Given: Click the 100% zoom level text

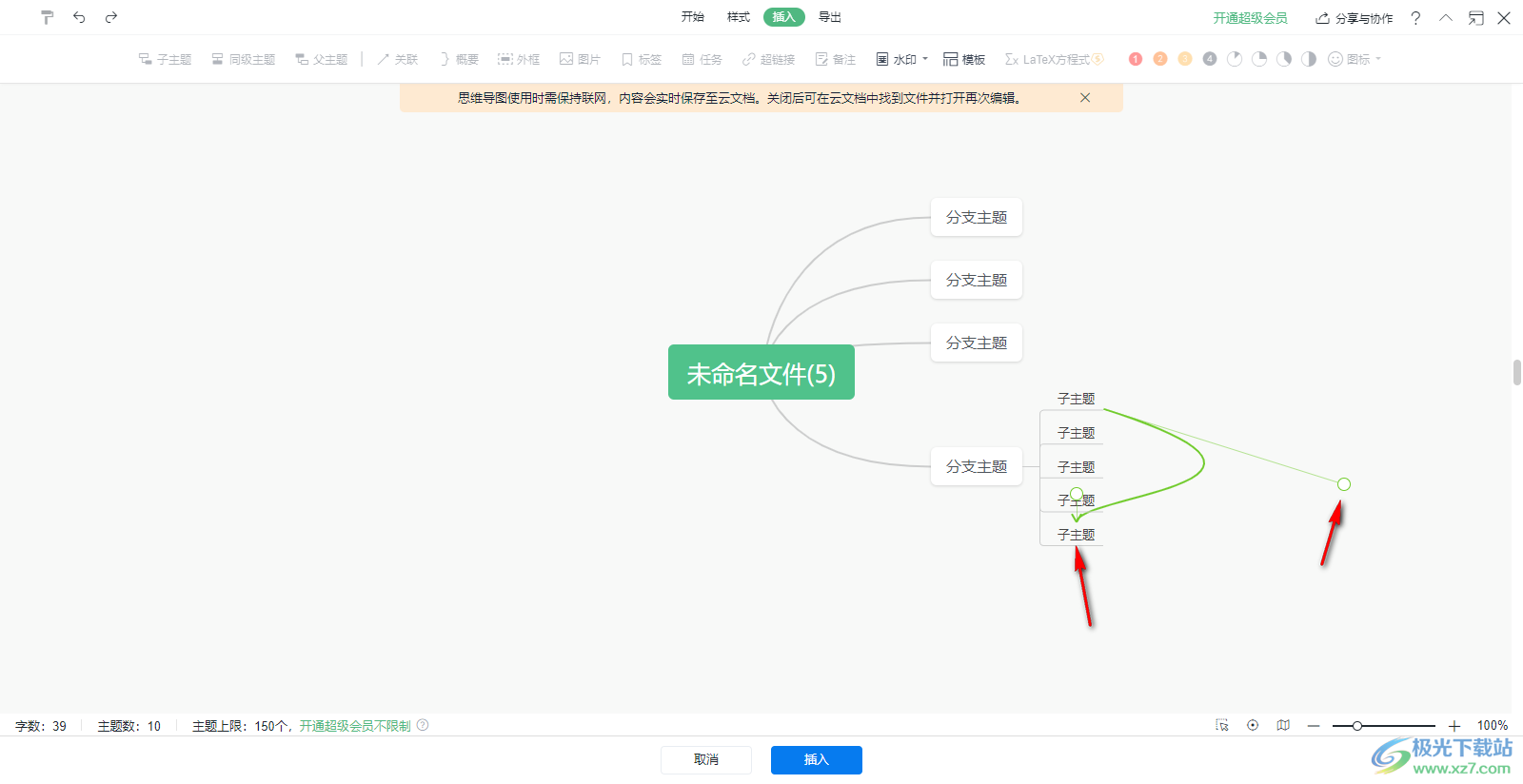Looking at the screenshot, I should (1493, 726).
